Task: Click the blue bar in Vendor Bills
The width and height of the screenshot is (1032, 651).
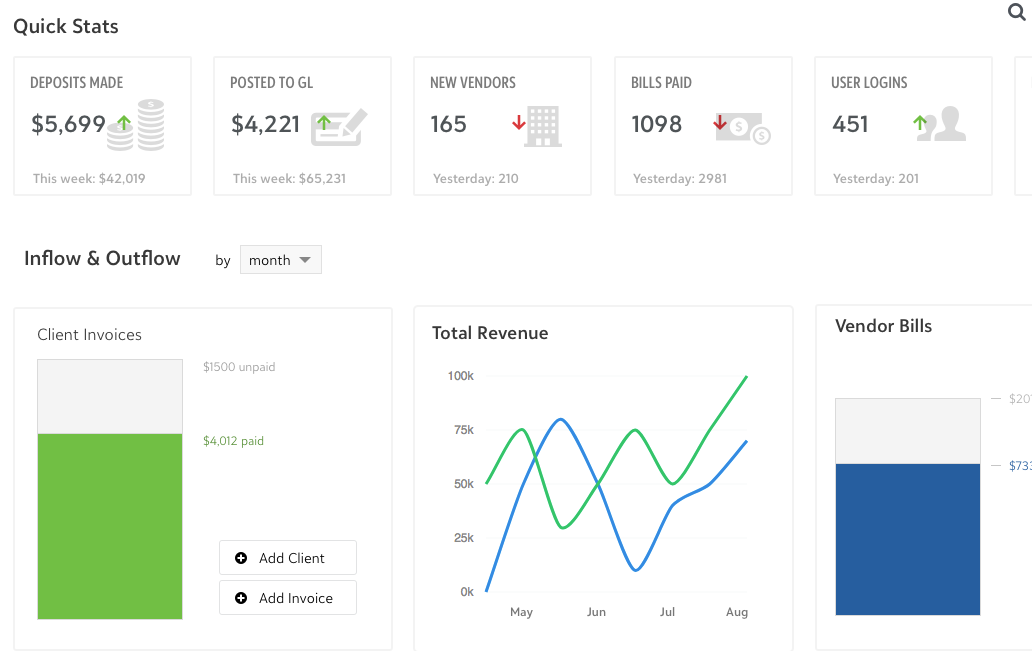Action: tap(907, 538)
